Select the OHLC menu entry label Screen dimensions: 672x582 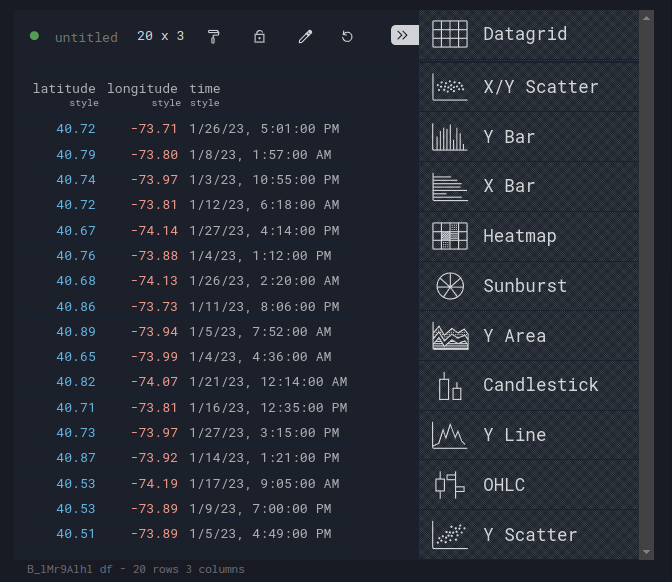[504, 485]
